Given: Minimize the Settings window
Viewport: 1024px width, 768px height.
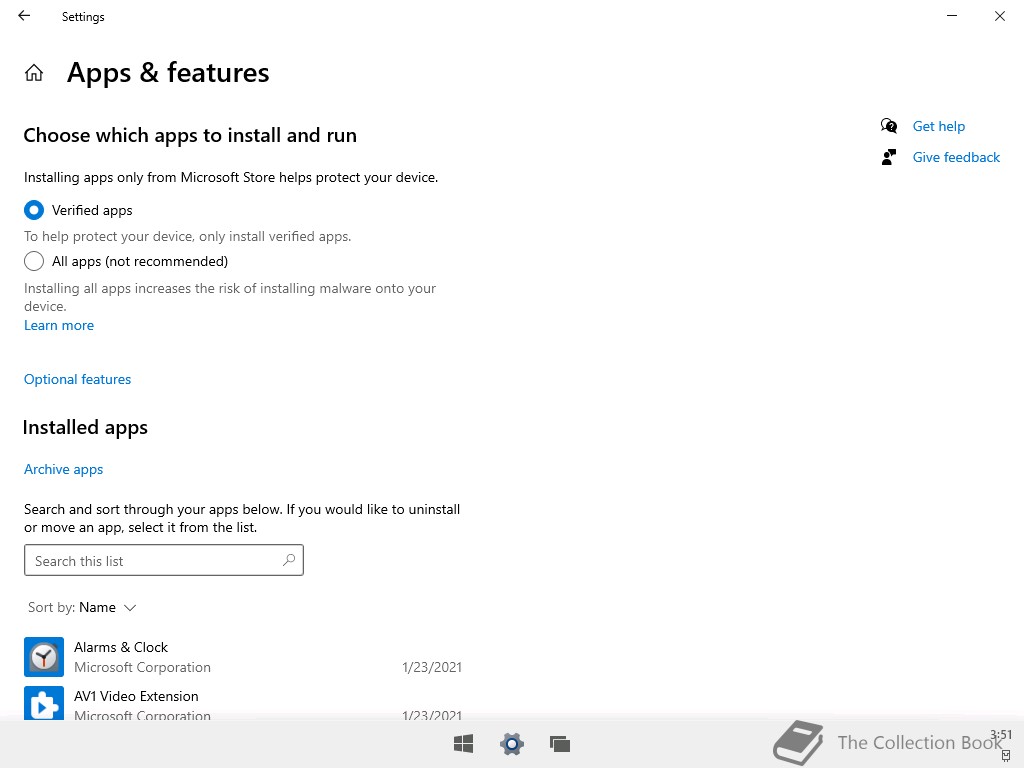Looking at the screenshot, I should (952, 16).
